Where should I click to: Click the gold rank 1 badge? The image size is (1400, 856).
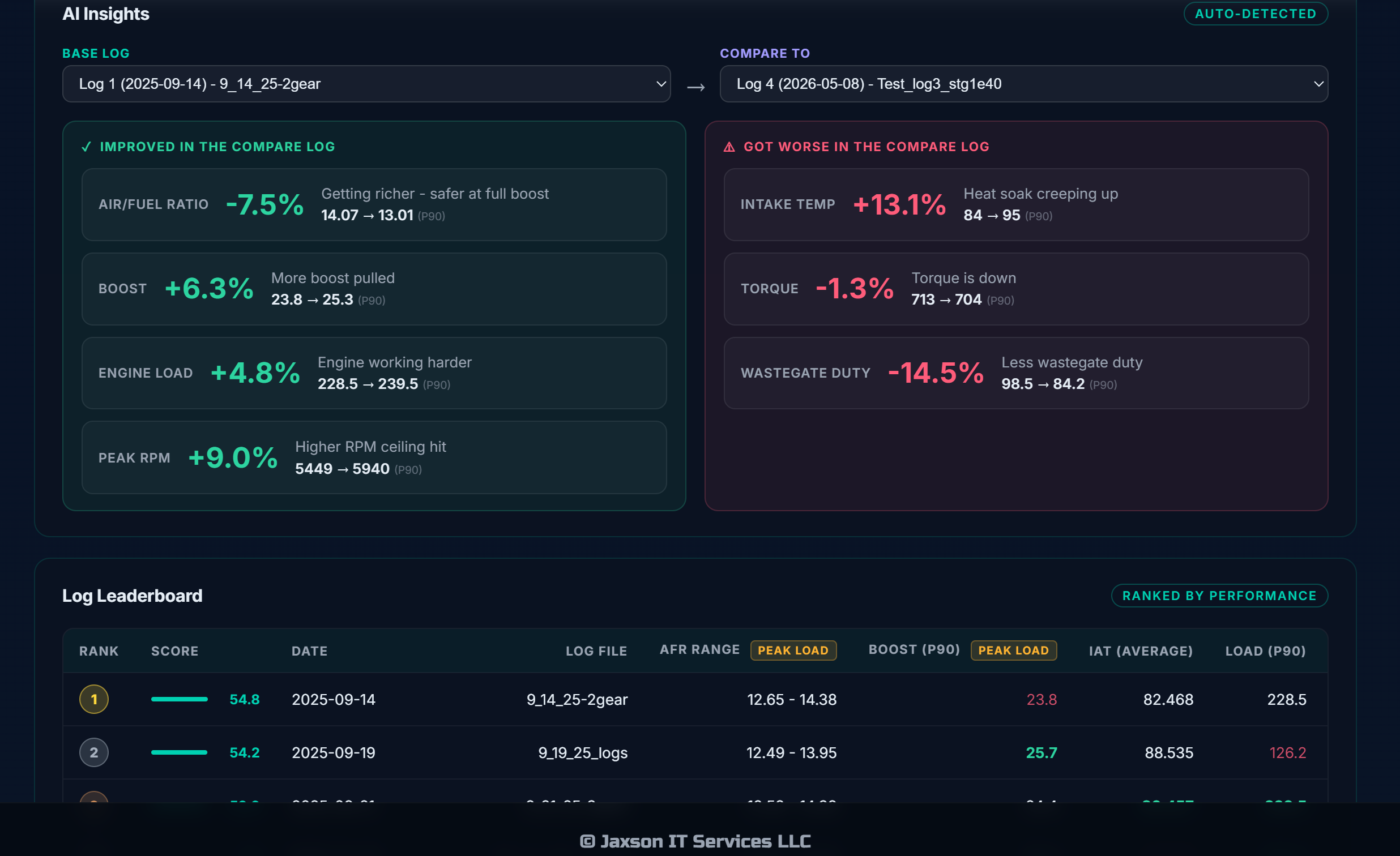tap(94, 699)
